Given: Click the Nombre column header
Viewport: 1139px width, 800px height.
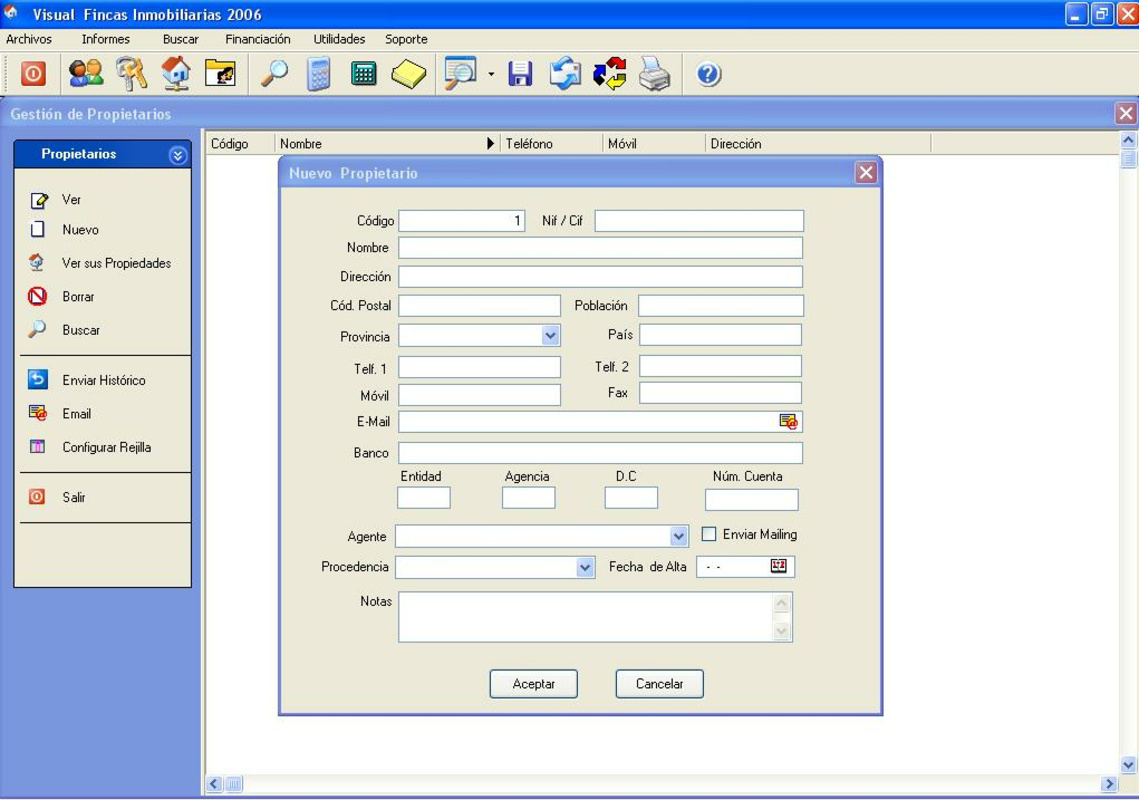Looking at the screenshot, I should 386,144.
